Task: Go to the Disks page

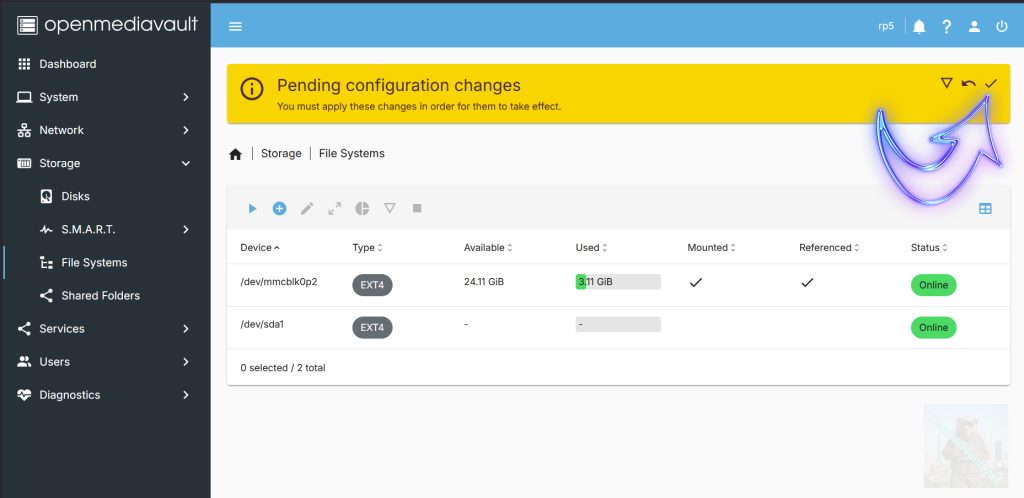Action: click(75, 196)
